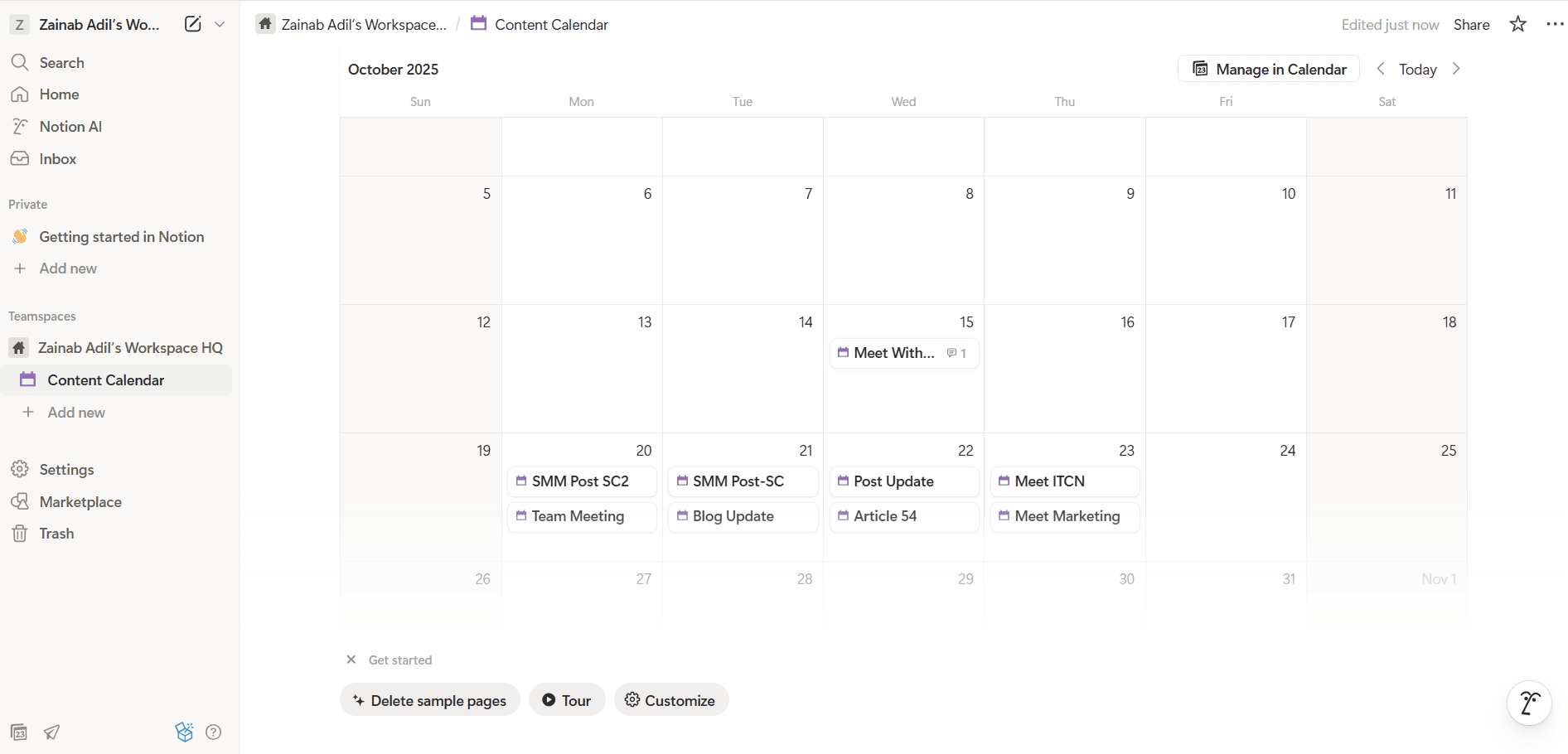Open Notion AI from sidebar
This screenshot has width=1568, height=754.
click(70, 127)
